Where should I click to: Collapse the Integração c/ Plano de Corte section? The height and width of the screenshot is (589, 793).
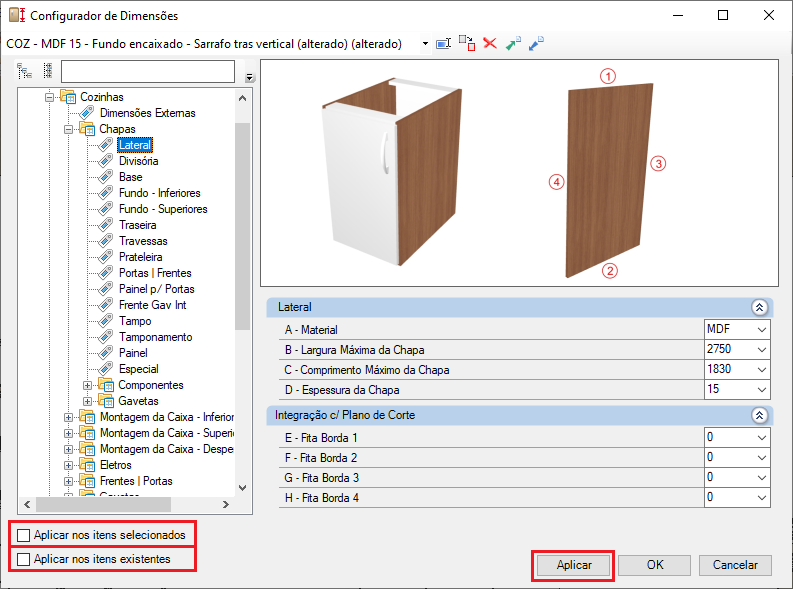(x=759, y=416)
